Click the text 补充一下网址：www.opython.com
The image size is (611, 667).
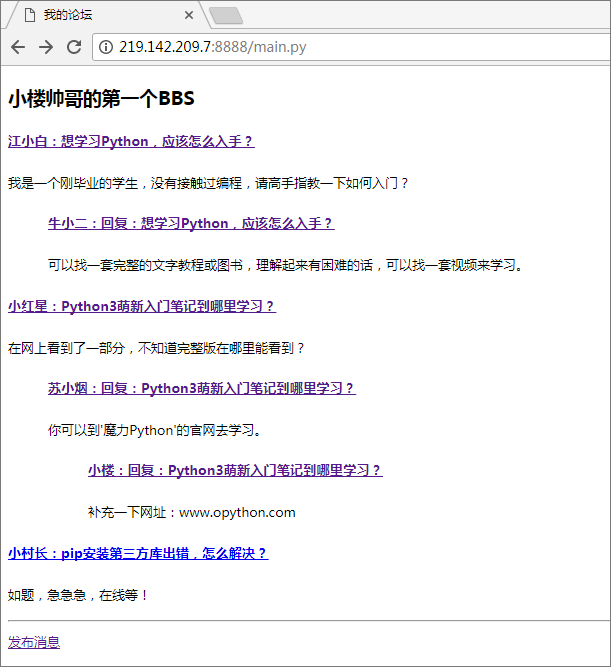pyautogui.click(x=191, y=513)
